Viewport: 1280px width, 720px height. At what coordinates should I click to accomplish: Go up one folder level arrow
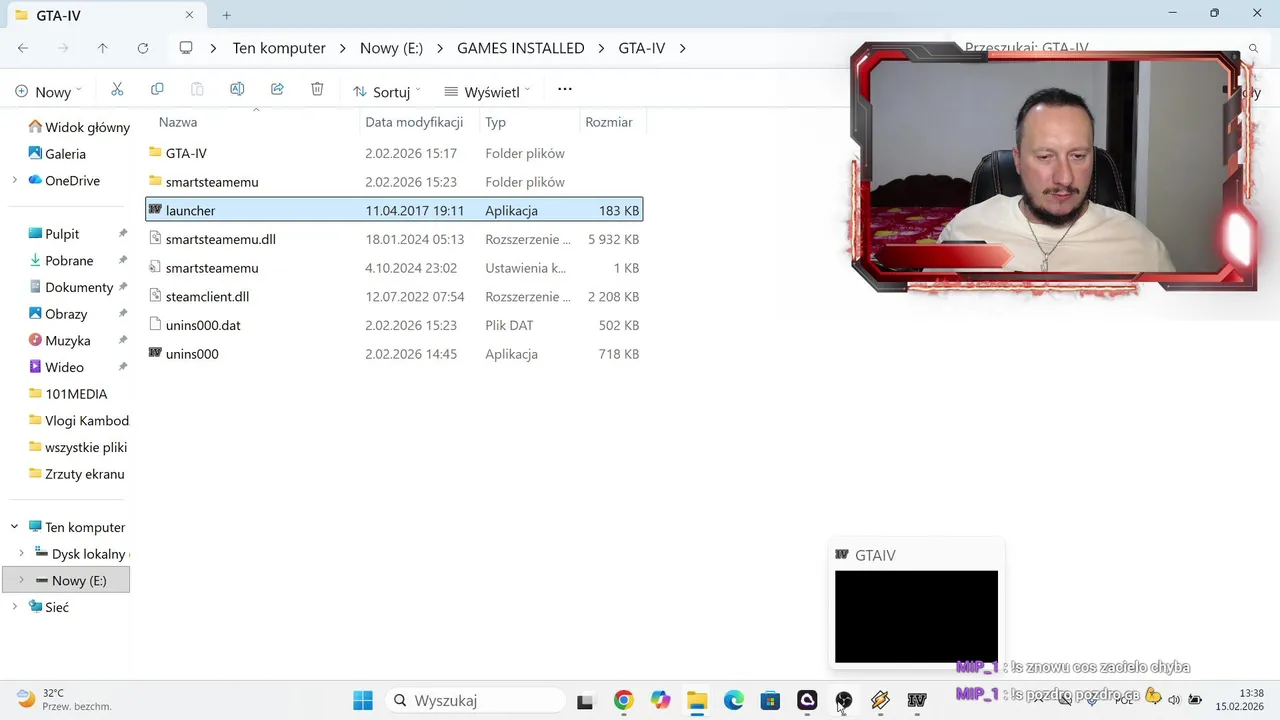click(102, 48)
